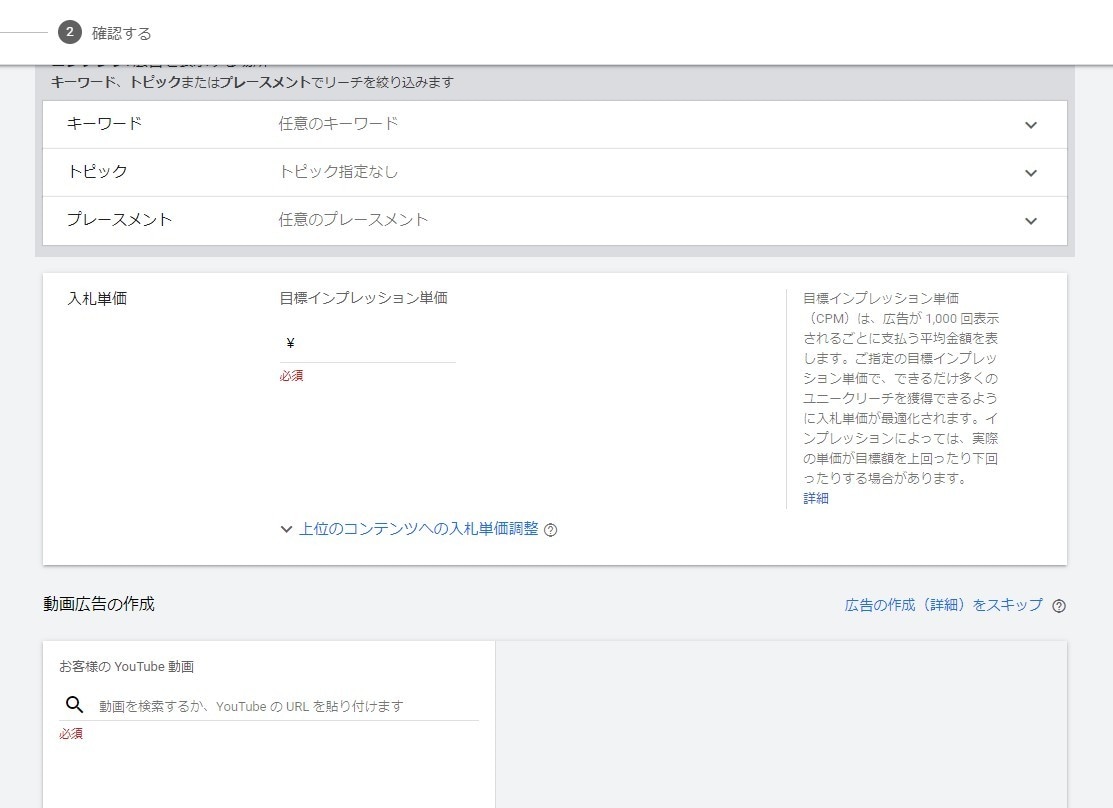Click 必須 warning under YouTube search

(70, 733)
